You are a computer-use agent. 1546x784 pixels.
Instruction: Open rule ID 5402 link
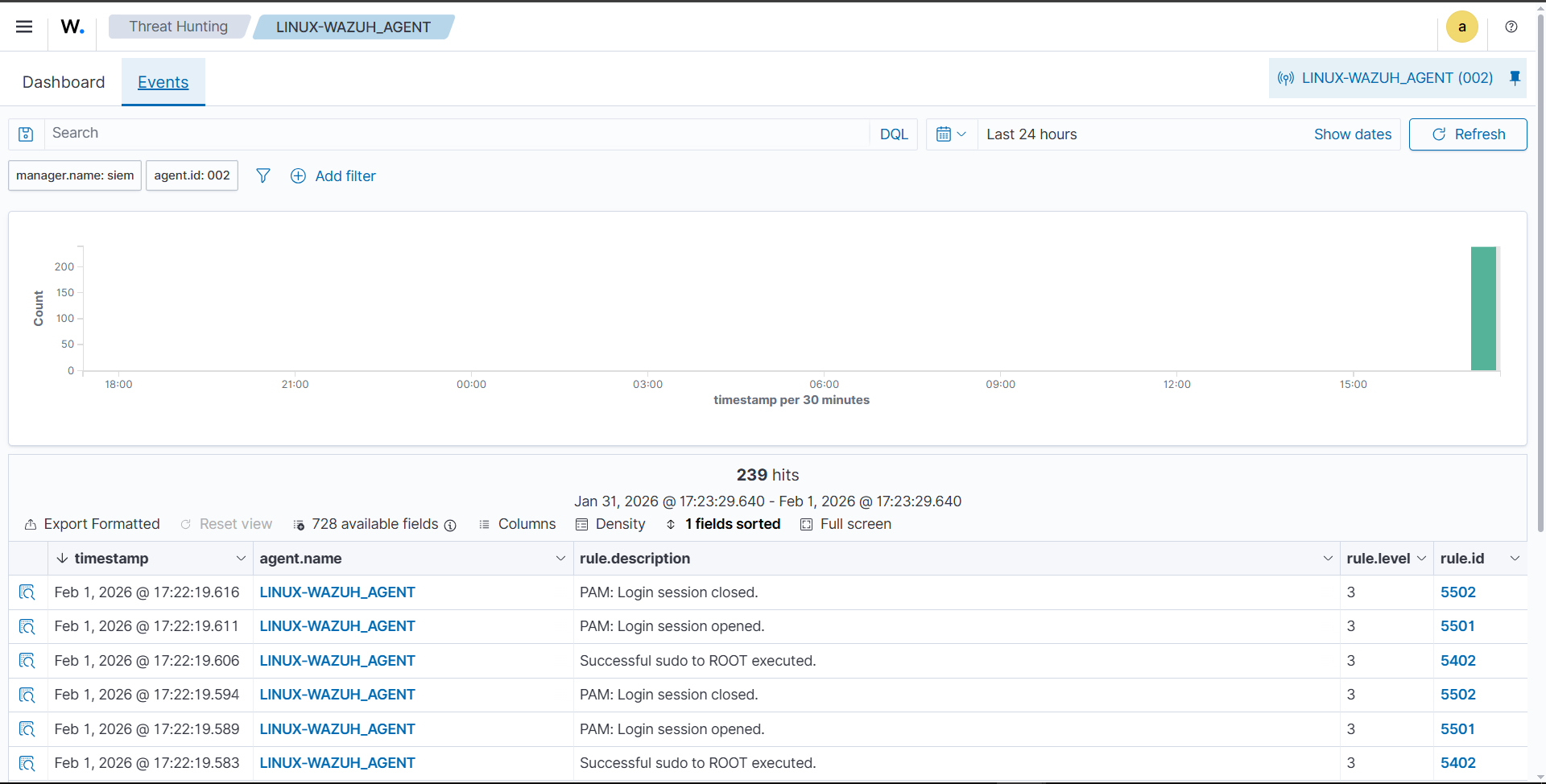click(1457, 661)
